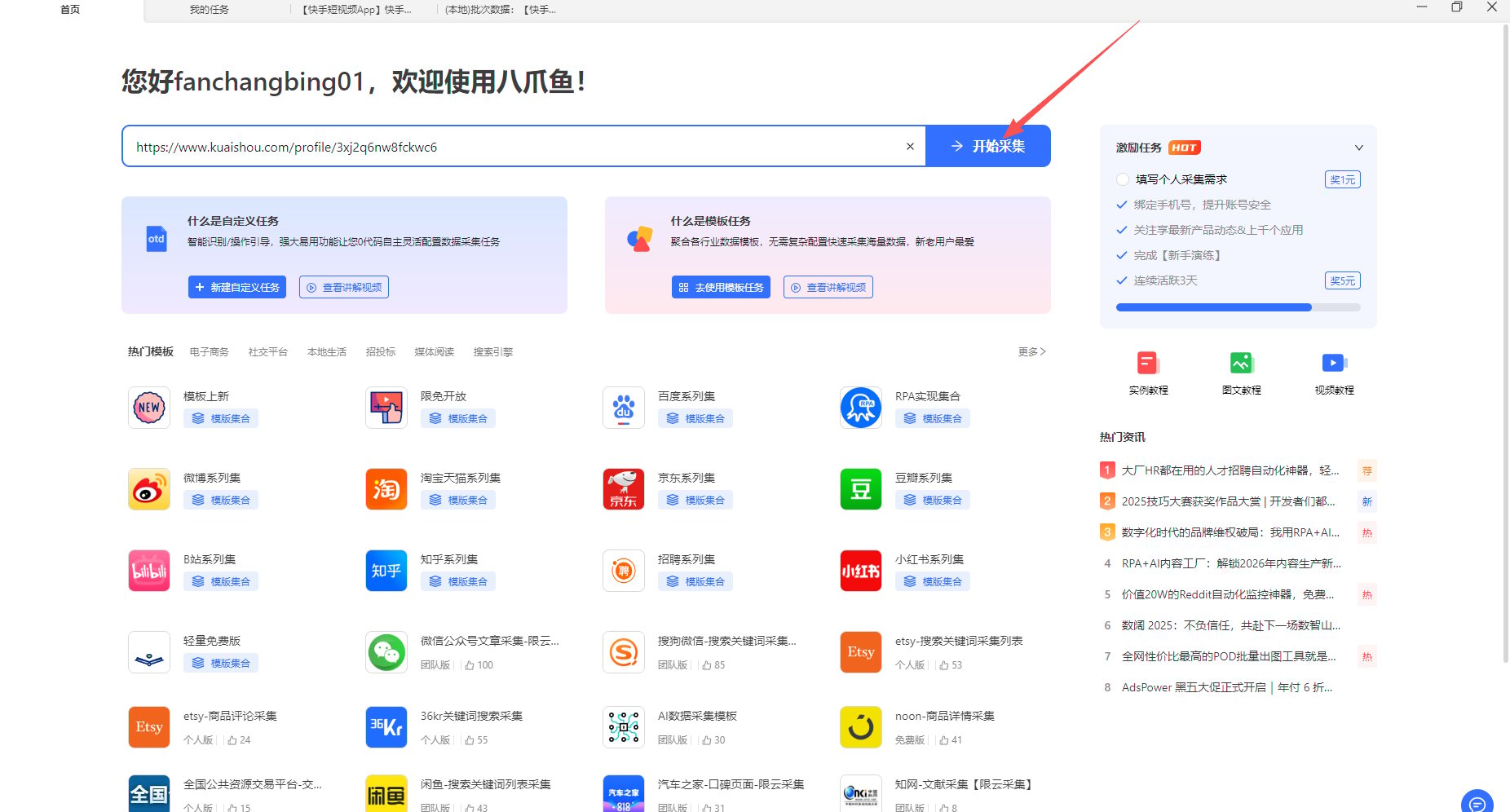Open 图文教程 tutorial icon

pyautogui.click(x=1241, y=363)
